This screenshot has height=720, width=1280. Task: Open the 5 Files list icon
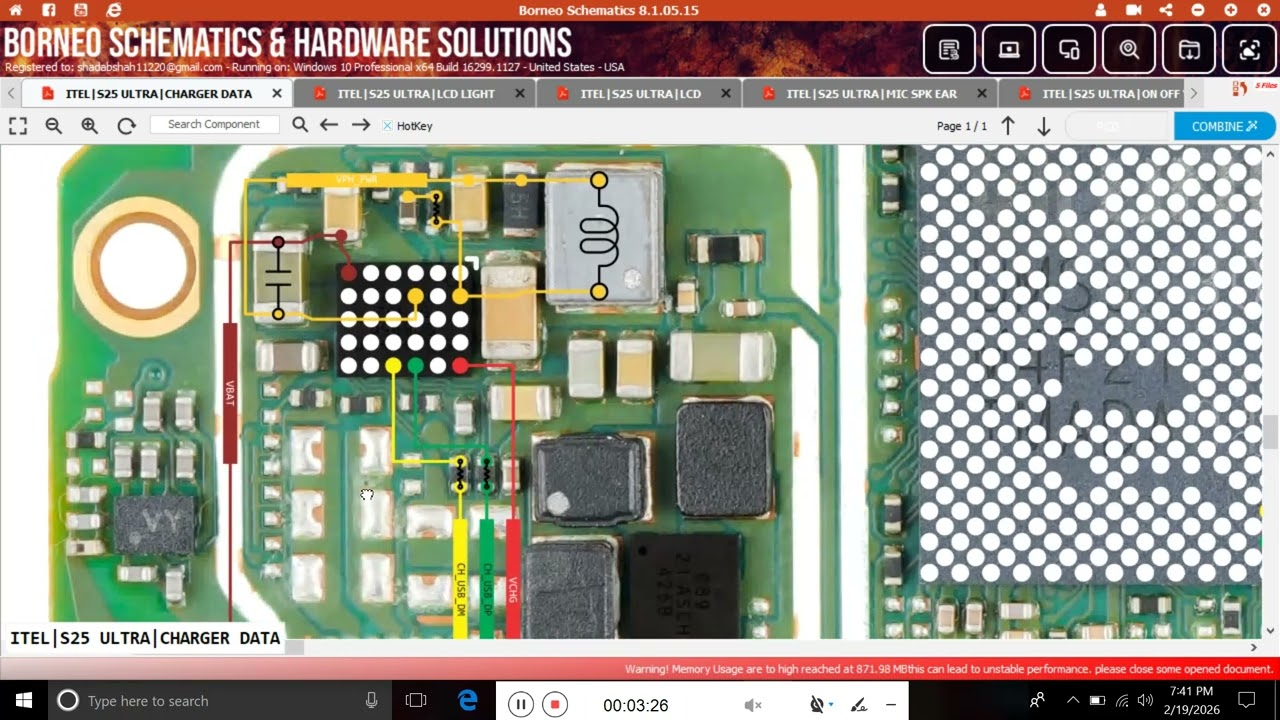(1254, 90)
